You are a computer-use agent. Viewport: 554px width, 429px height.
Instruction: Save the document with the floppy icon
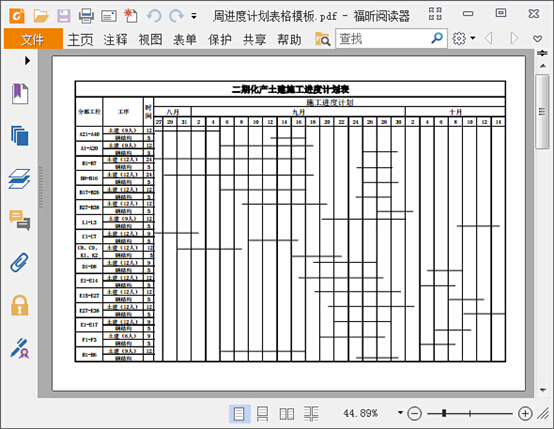point(64,16)
